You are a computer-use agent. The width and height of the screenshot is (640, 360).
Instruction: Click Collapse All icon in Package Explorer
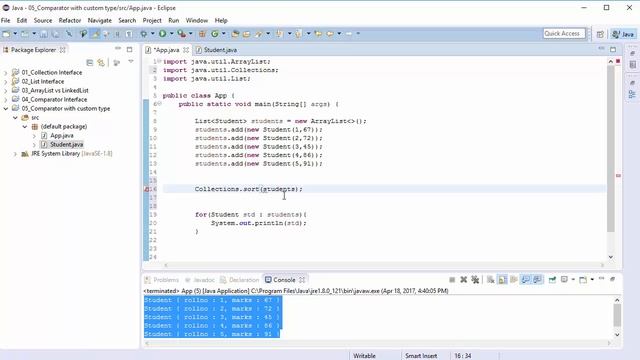[x=90, y=62]
